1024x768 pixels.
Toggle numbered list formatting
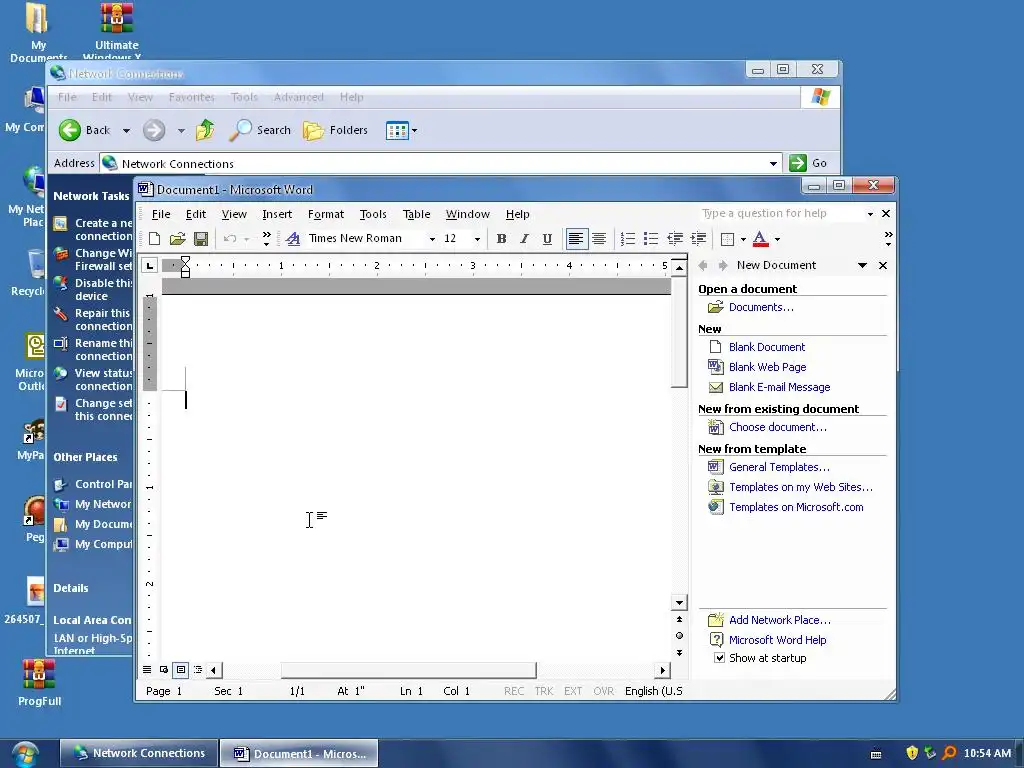coord(628,239)
